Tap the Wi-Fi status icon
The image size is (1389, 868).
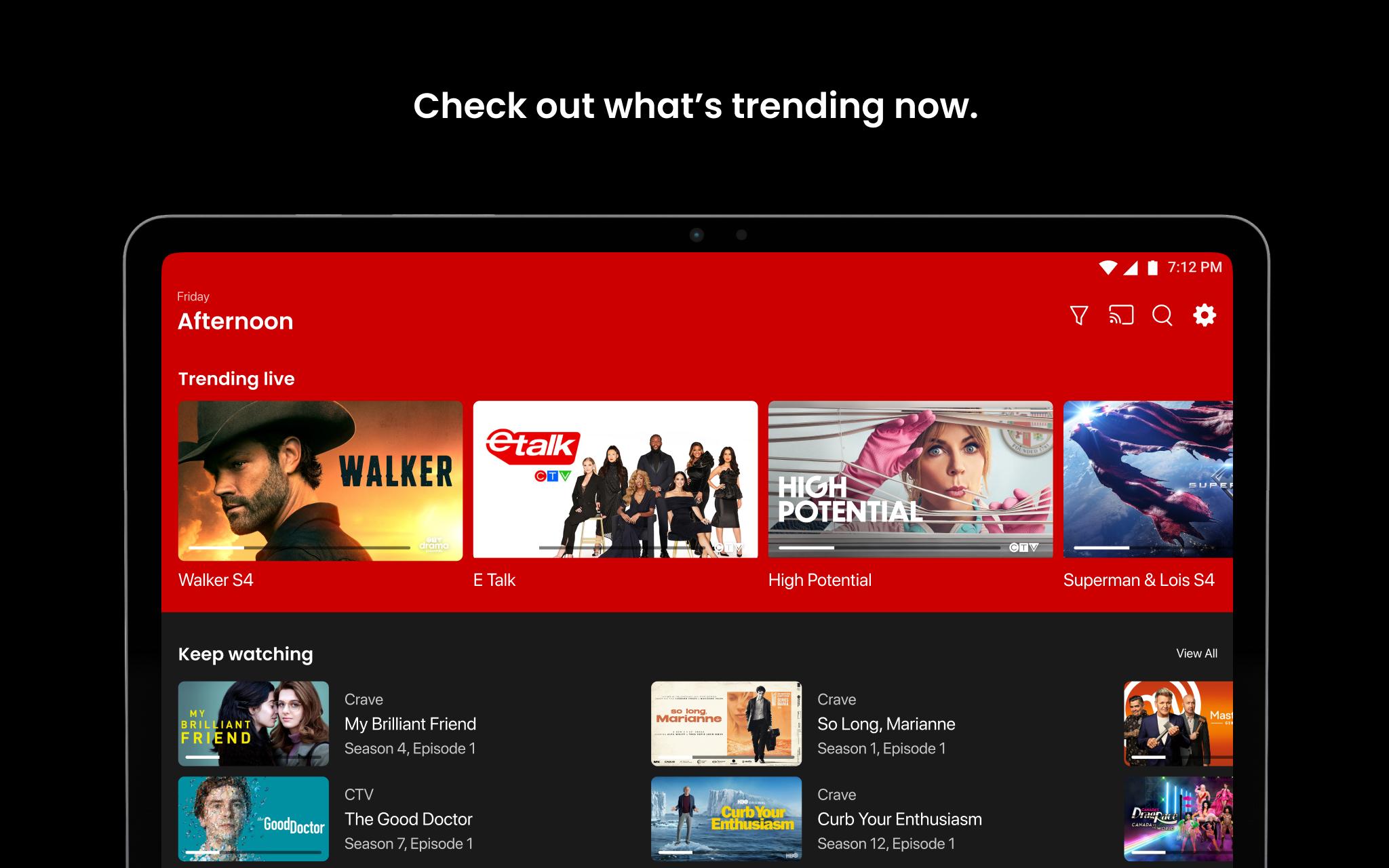point(1108,267)
